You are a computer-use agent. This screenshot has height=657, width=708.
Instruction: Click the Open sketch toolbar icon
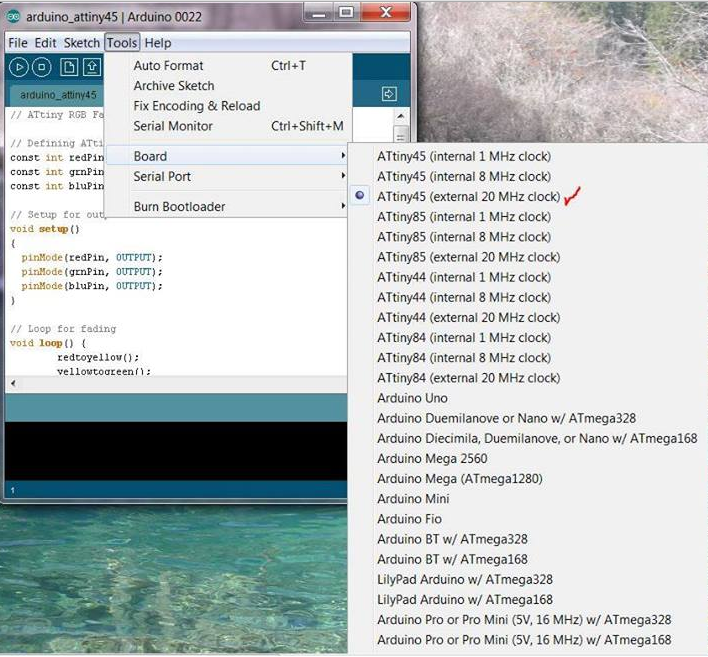click(x=92, y=67)
